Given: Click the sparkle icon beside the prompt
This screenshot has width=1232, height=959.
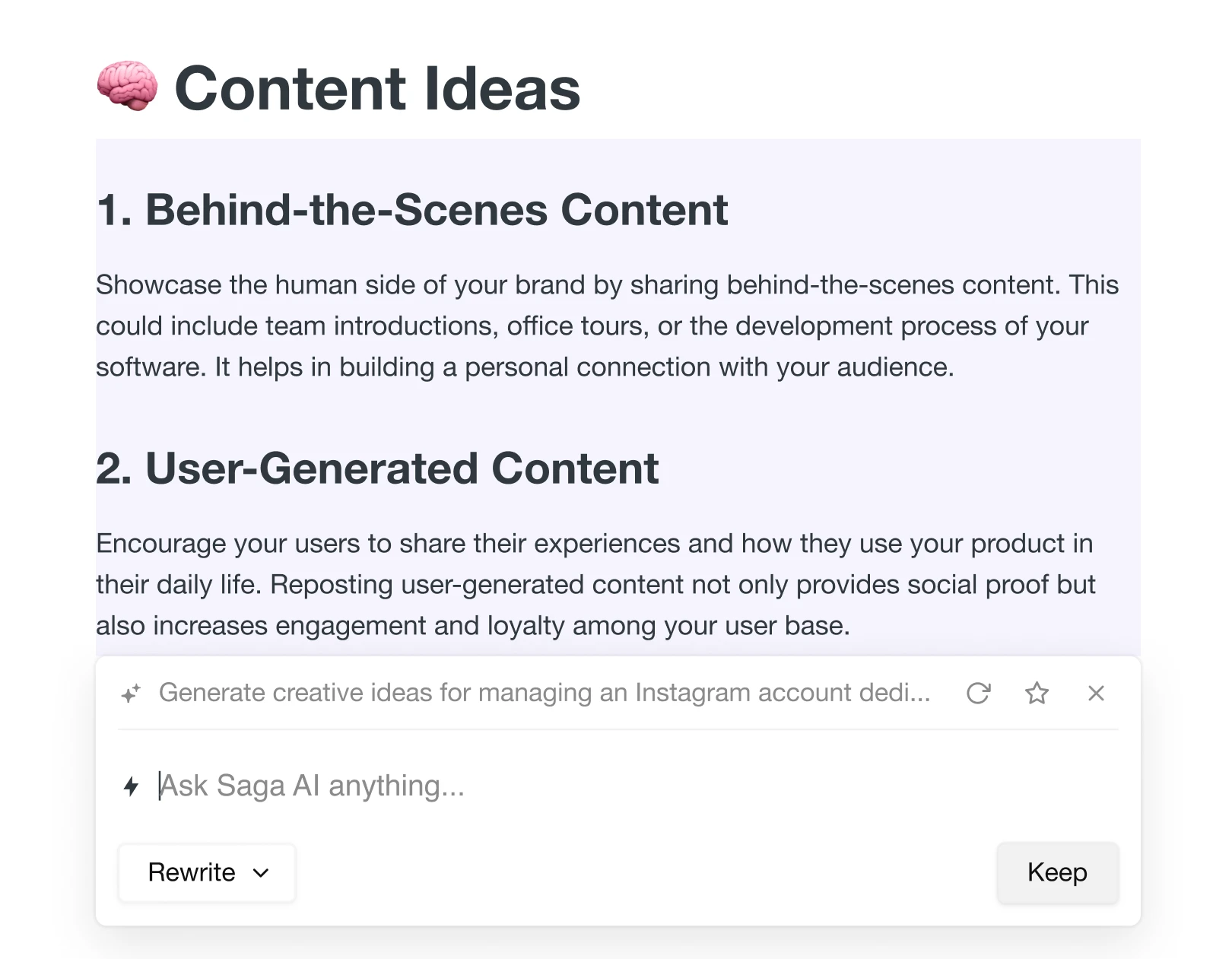Looking at the screenshot, I should tap(131, 693).
